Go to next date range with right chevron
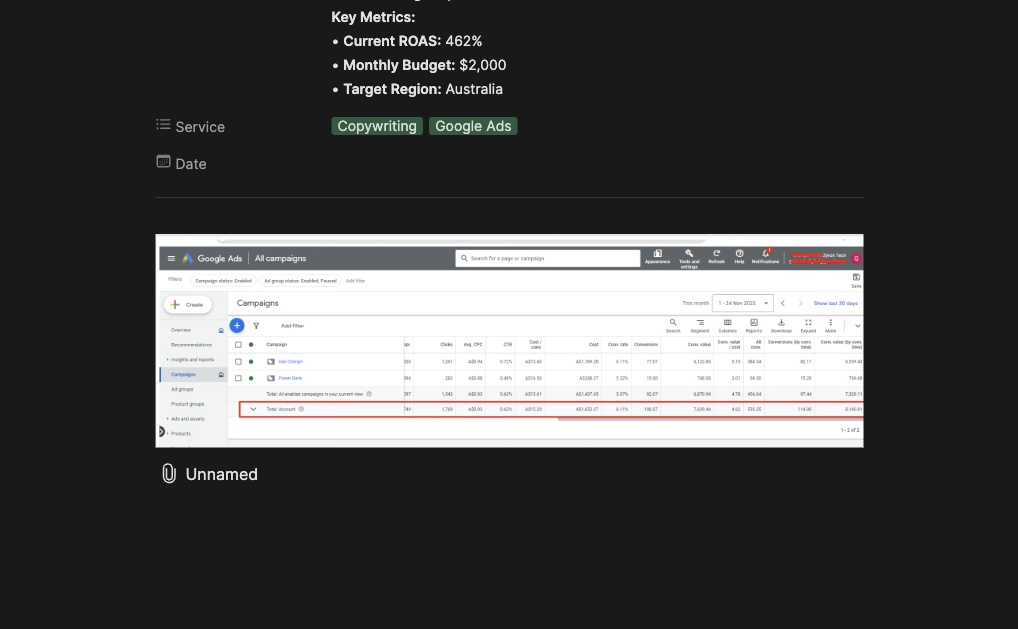The width and height of the screenshot is (1018, 629). click(801, 303)
